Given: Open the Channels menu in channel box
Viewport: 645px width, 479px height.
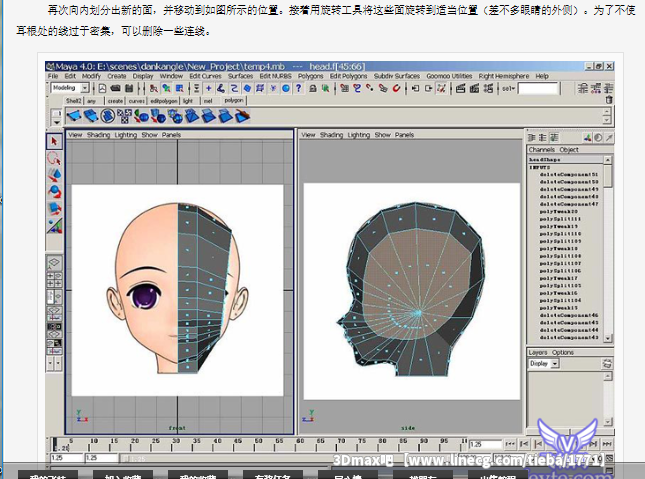Looking at the screenshot, I should pyautogui.click(x=542, y=150).
